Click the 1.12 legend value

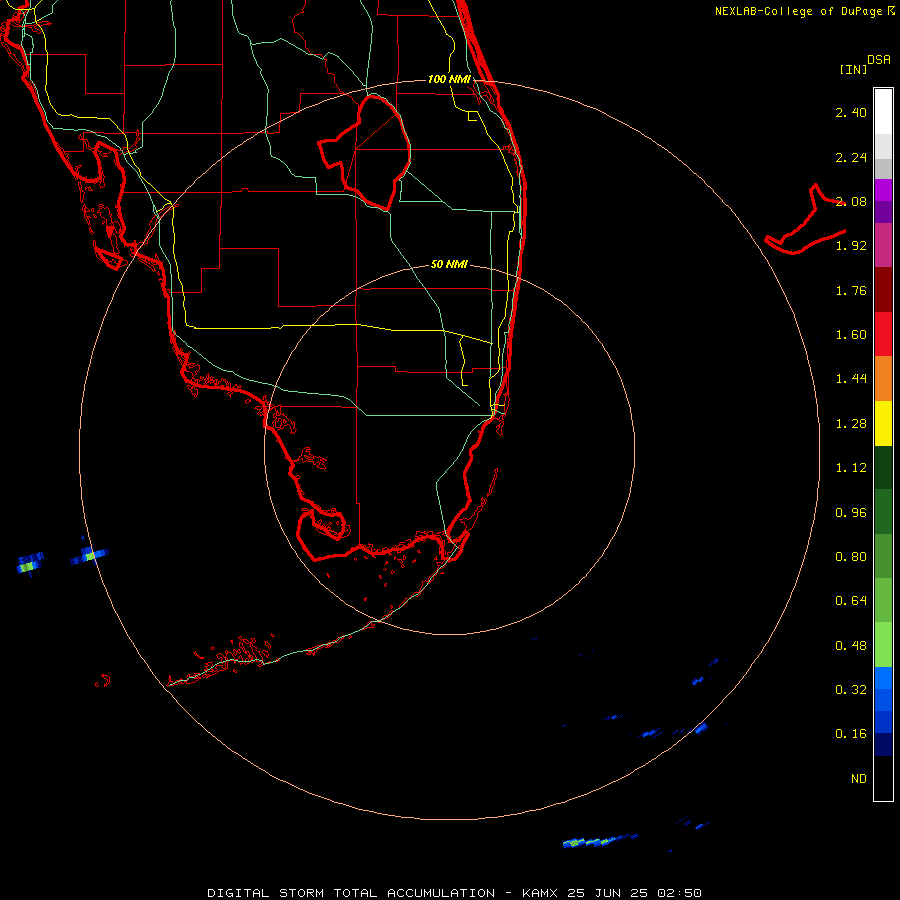851,468
